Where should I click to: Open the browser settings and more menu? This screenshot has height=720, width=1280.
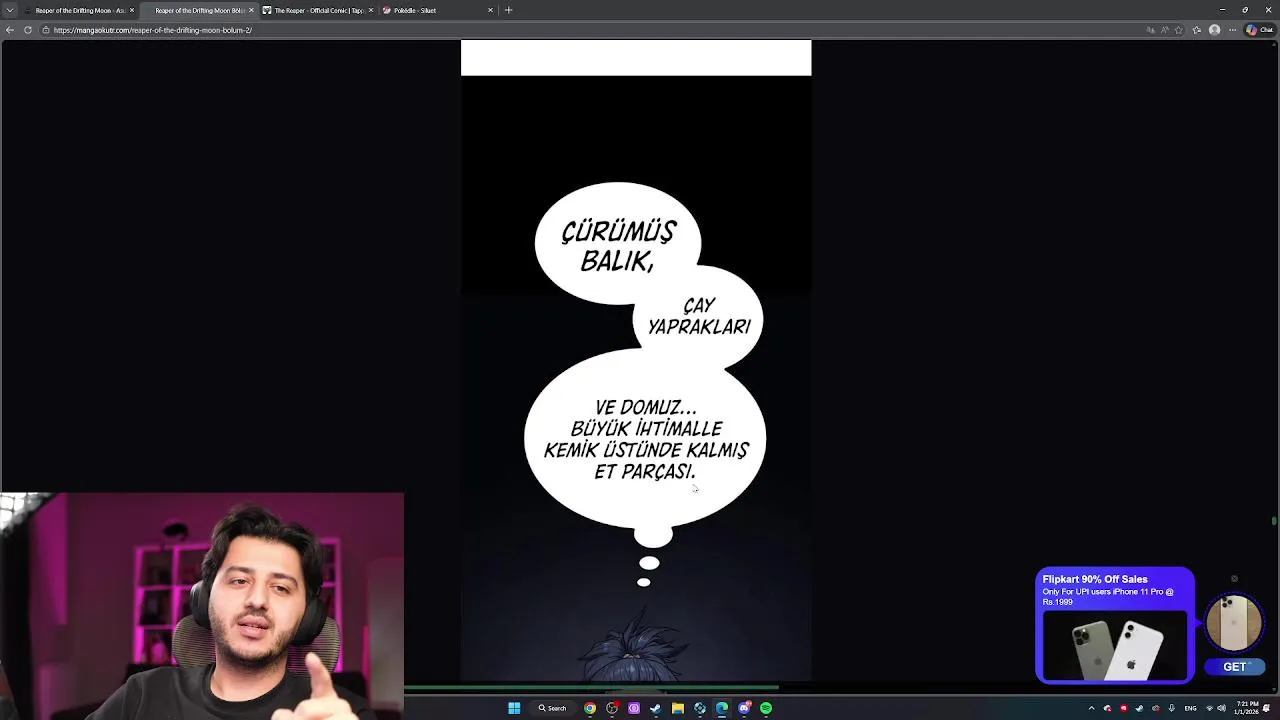point(1231,30)
